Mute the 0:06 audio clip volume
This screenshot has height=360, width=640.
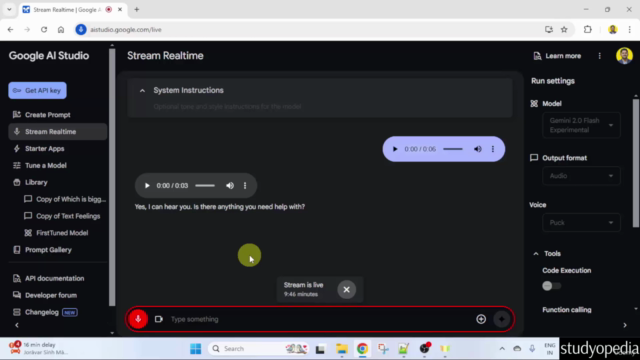coord(477,149)
